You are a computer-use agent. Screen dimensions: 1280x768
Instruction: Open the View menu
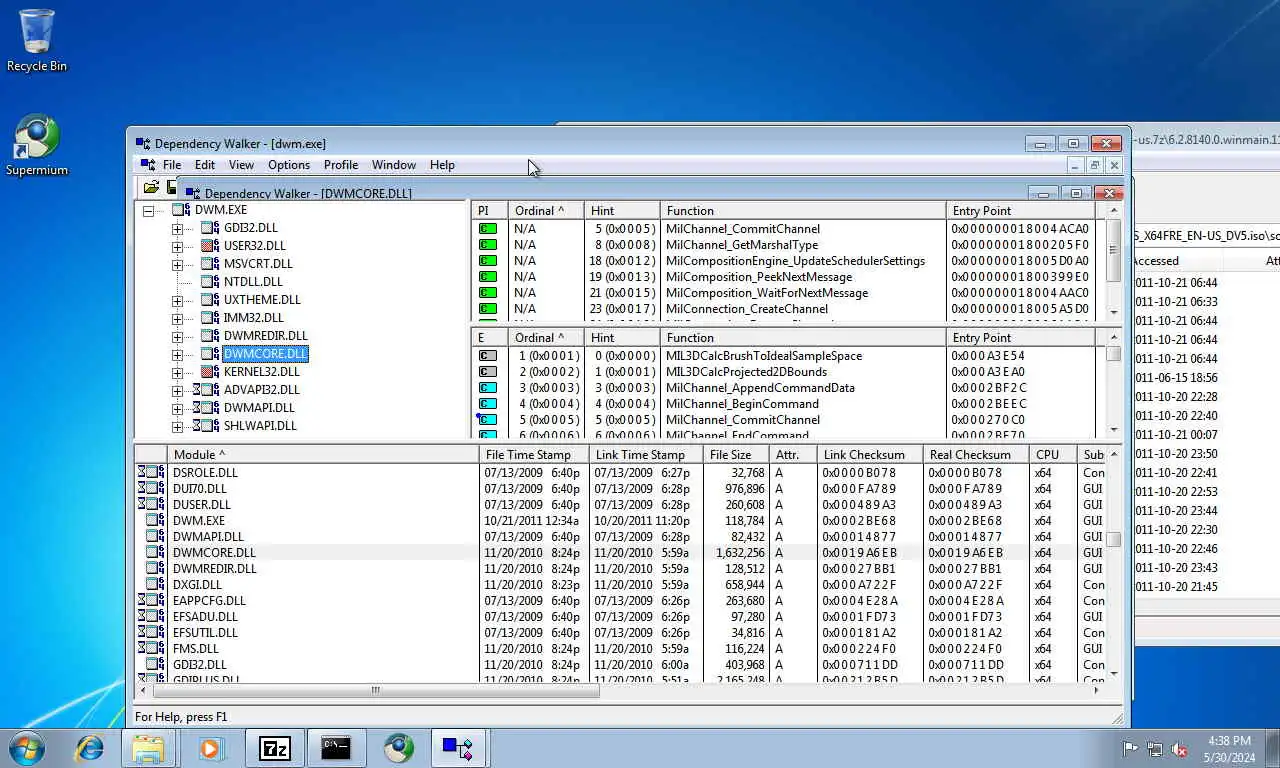pos(241,165)
